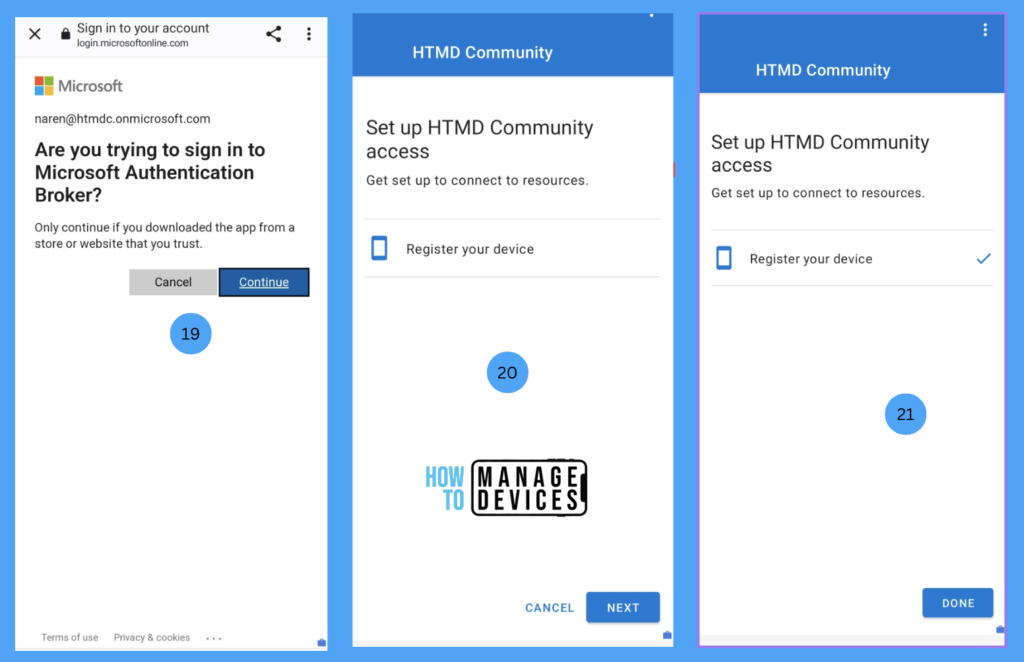Screen dimensions: 1024x662
Task: Tap DONE to finish setup
Action: click(957, 603)
